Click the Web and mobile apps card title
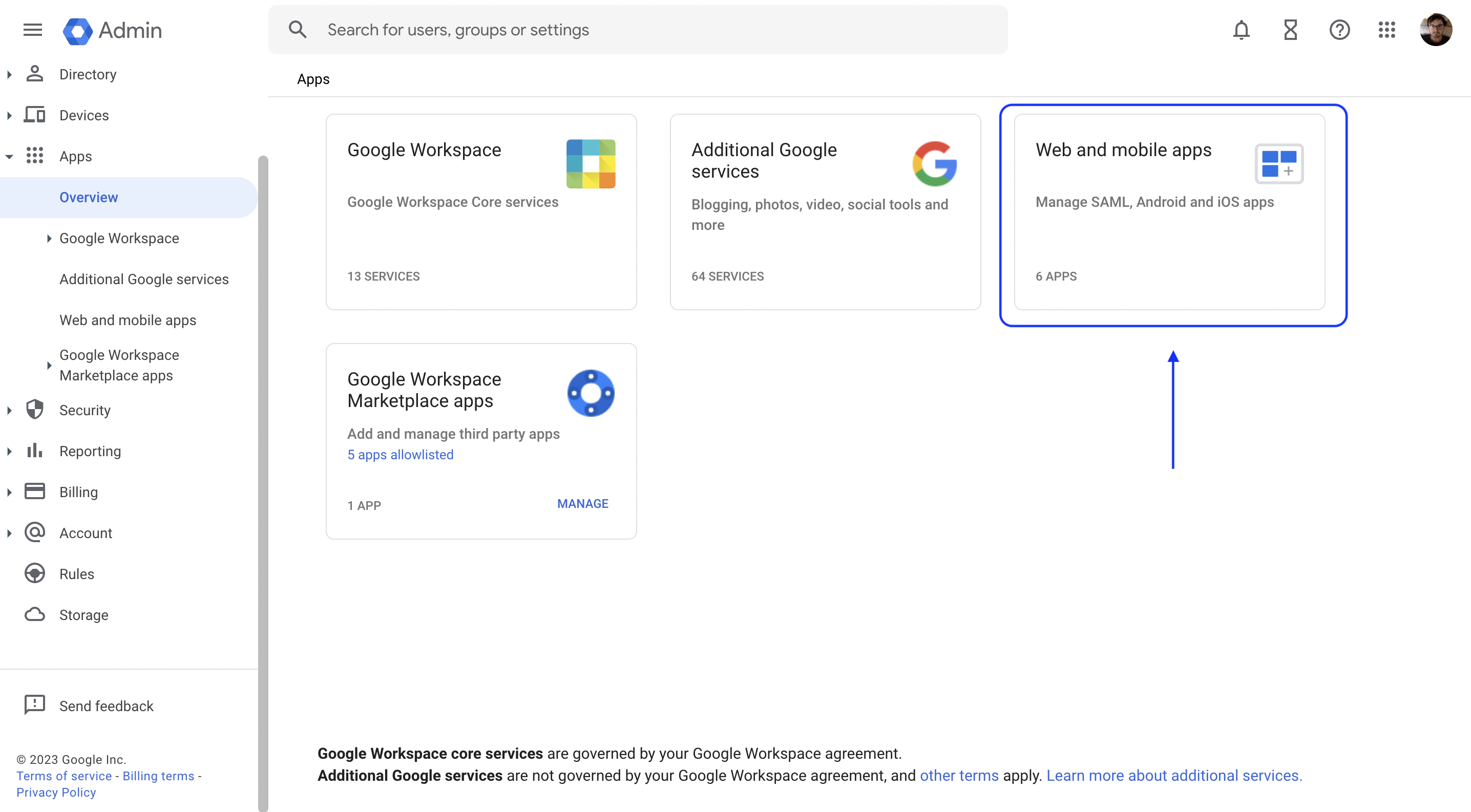1471x812 pixels. point(1123,149)
